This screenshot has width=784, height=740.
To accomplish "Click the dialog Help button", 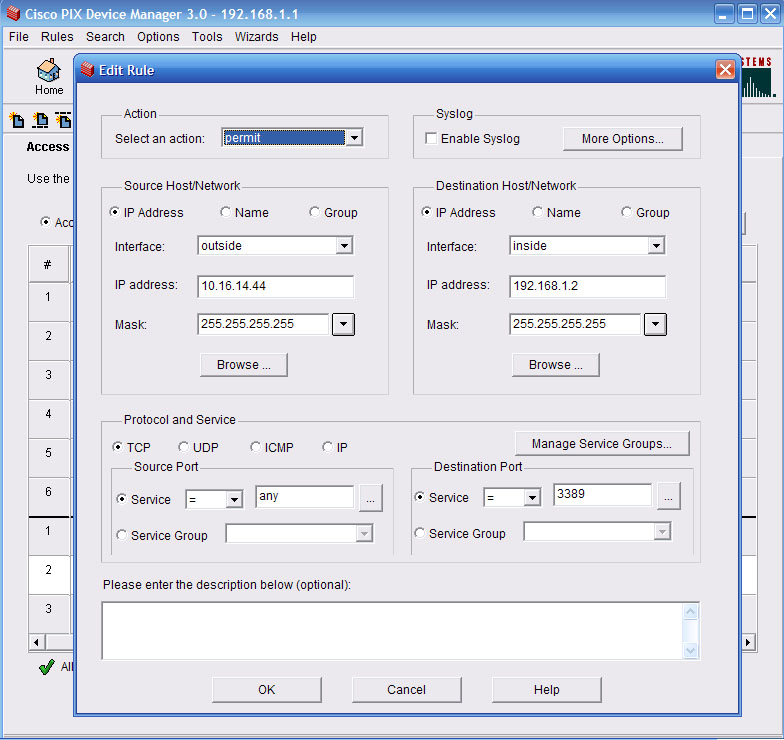I will [x=546, y=690].
